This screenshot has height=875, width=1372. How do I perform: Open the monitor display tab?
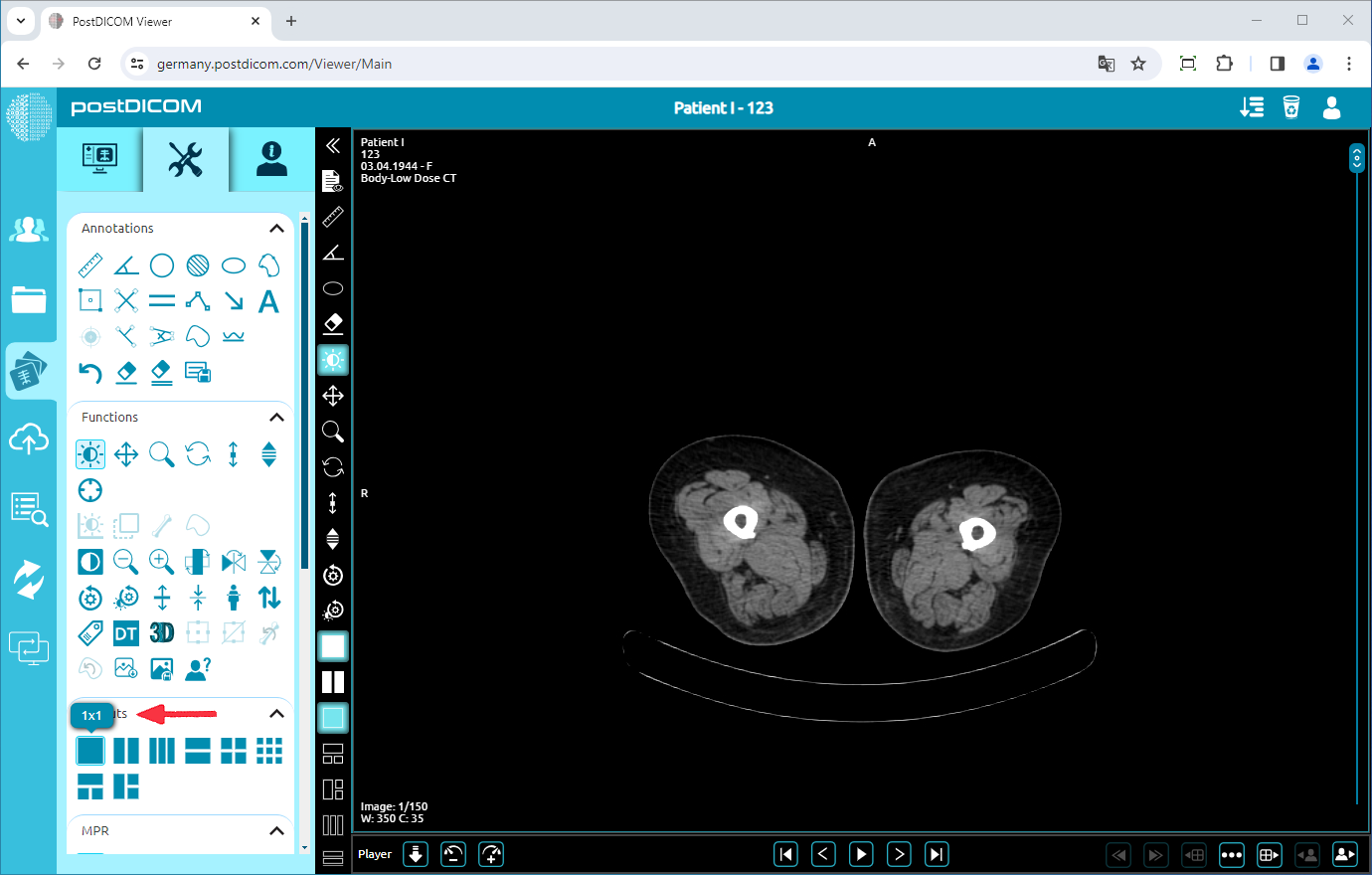[100, 159]
